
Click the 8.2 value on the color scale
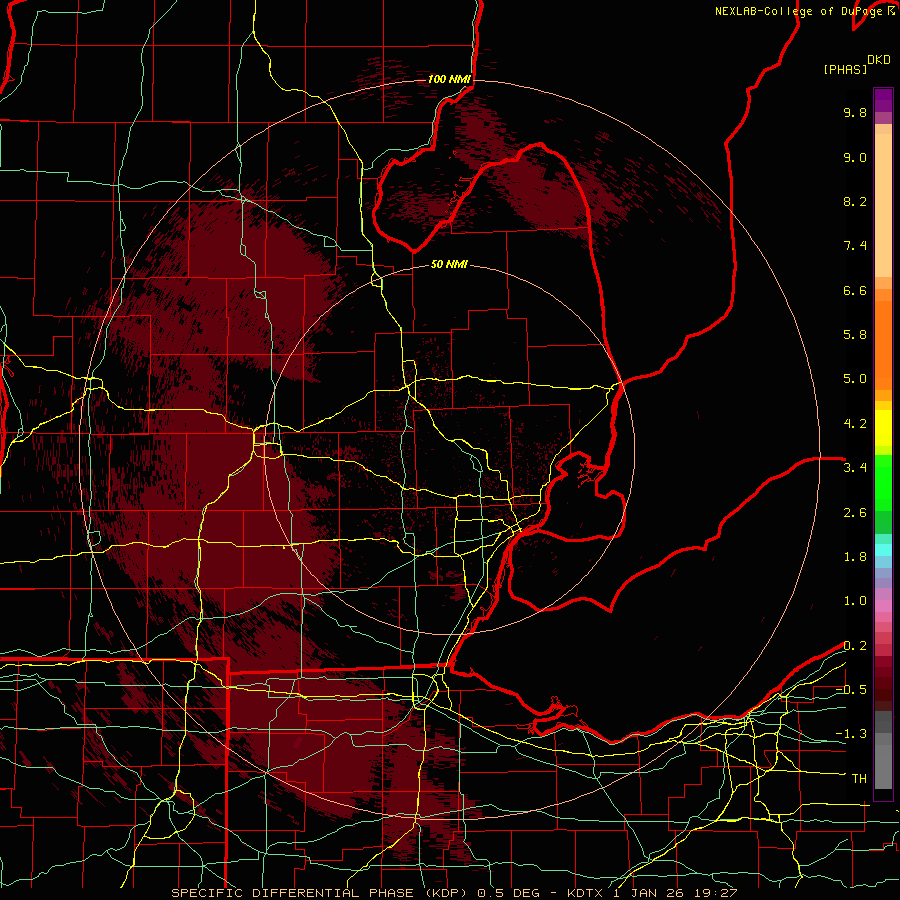[855, 201]
